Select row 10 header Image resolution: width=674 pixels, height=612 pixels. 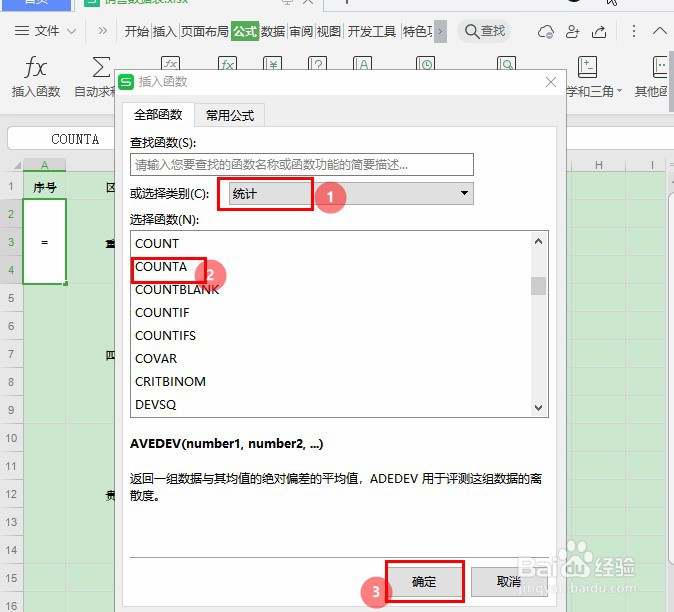coord(11,438)
